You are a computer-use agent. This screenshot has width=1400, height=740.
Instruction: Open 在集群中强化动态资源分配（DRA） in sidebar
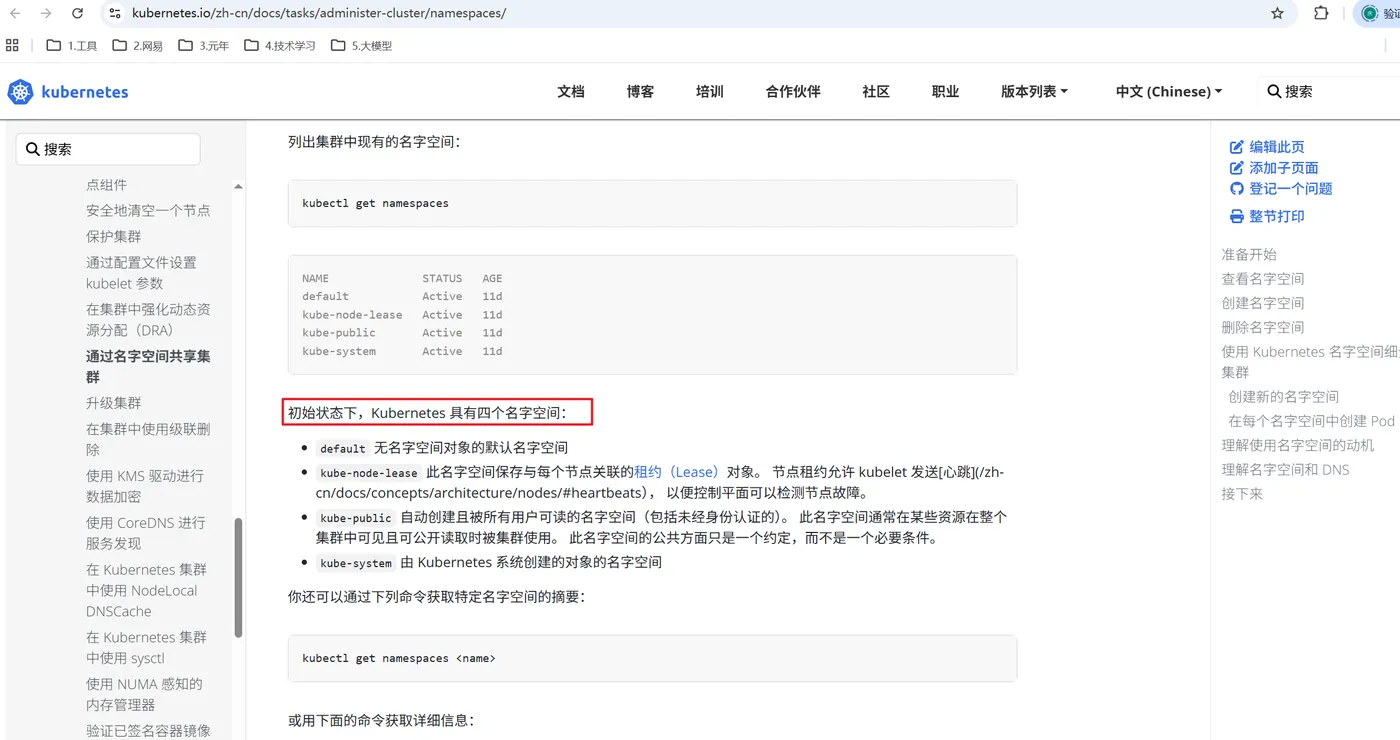(x=148, y=320)
